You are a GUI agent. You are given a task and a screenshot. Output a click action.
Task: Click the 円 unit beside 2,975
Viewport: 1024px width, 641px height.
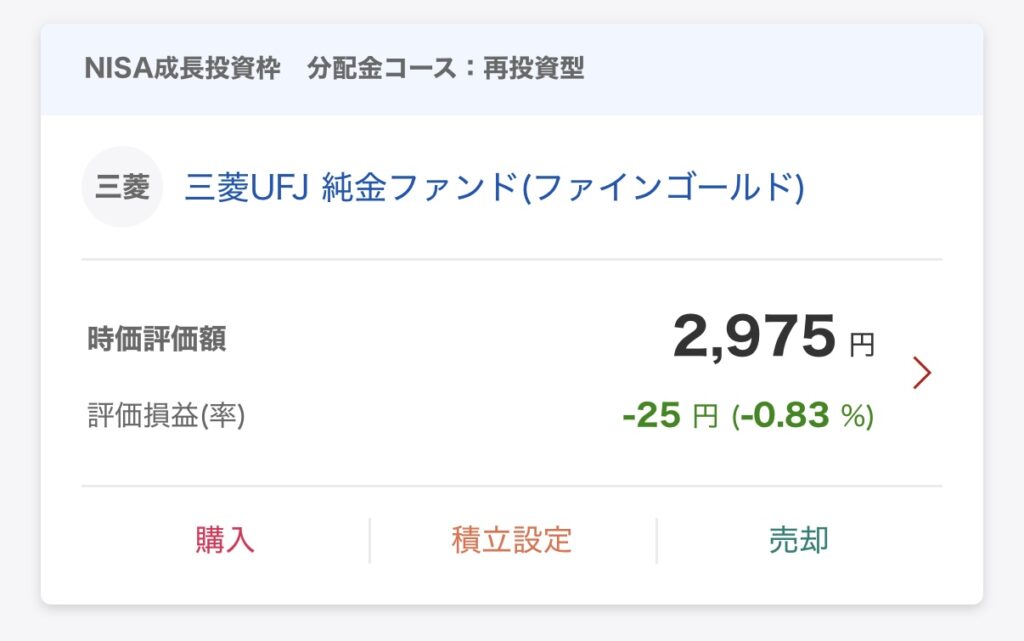861,346
